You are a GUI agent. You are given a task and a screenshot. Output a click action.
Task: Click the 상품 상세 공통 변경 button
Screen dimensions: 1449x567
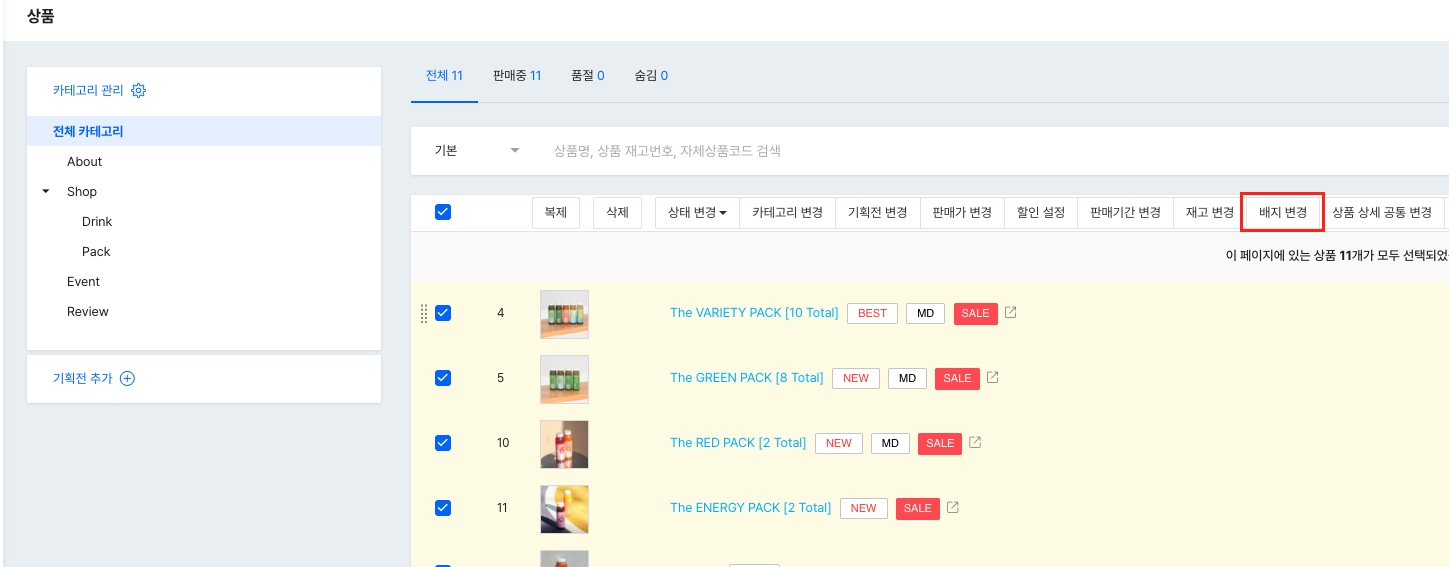pyautogui.click(x=1382, y=213)
